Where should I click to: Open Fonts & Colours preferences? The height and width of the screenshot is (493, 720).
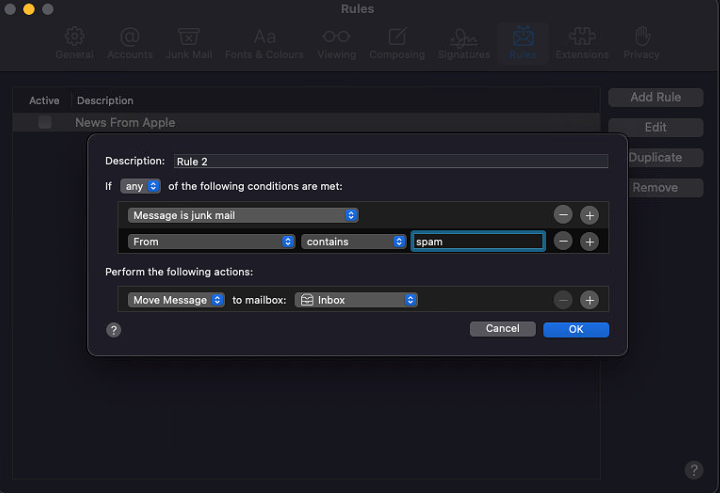click(264, 43)
